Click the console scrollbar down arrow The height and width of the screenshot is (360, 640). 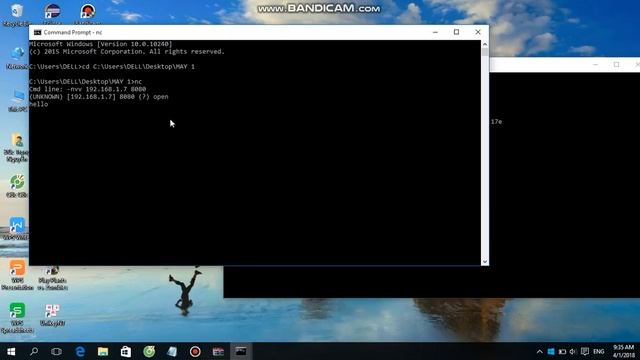(x=485, y=262)
